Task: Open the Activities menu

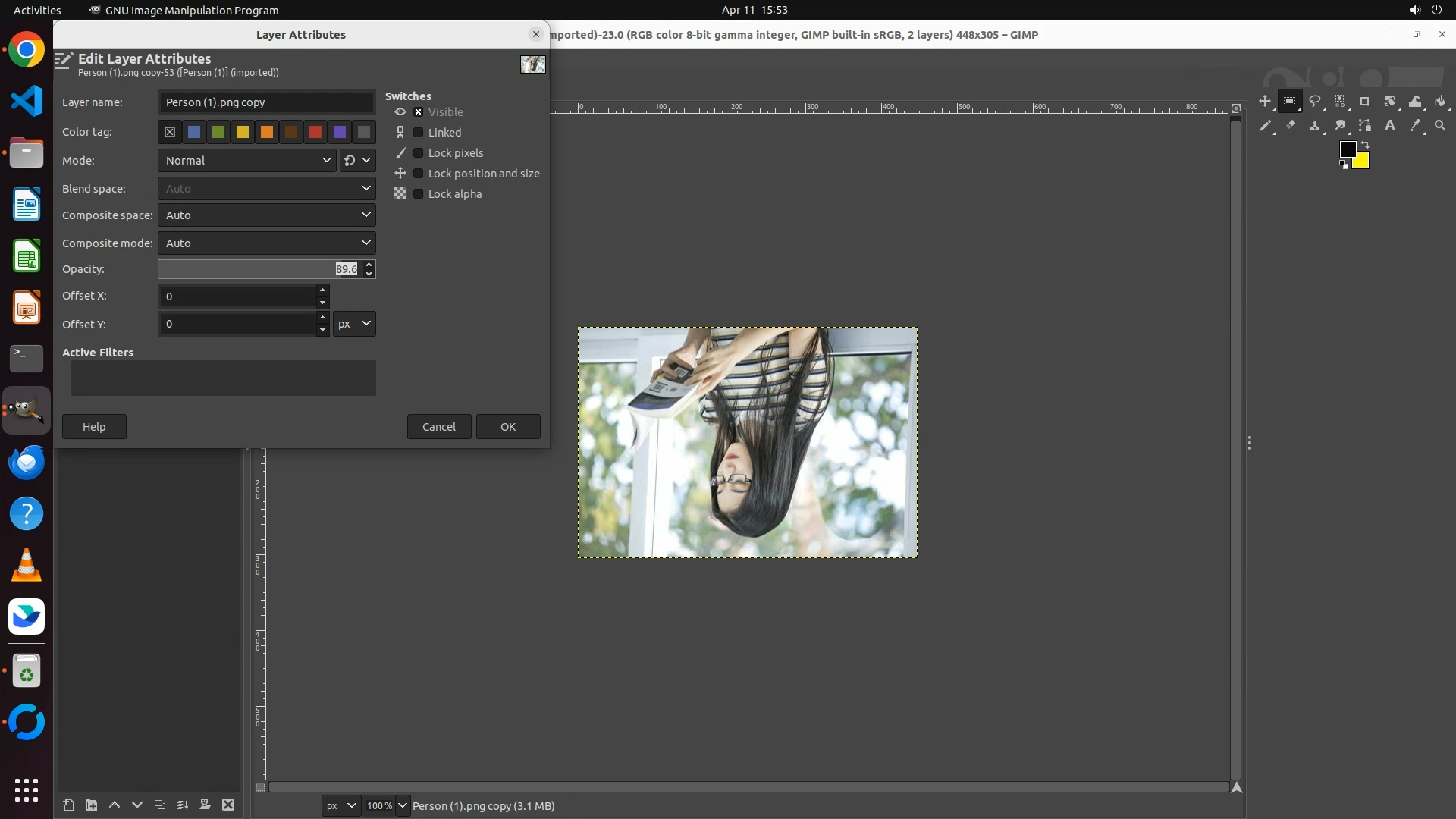Action: click(37, 10)
